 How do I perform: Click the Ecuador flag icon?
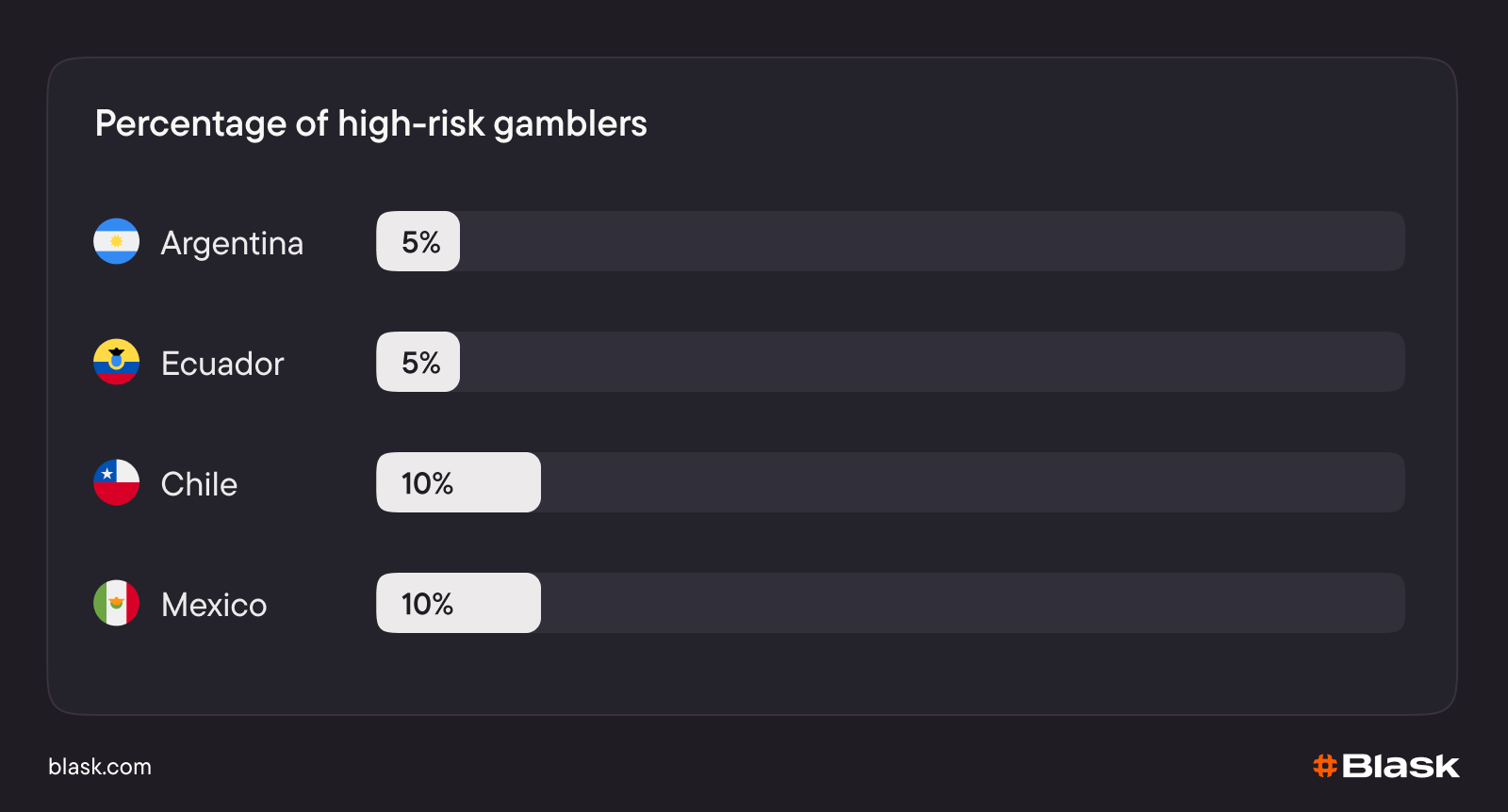[x=116, y=362]
